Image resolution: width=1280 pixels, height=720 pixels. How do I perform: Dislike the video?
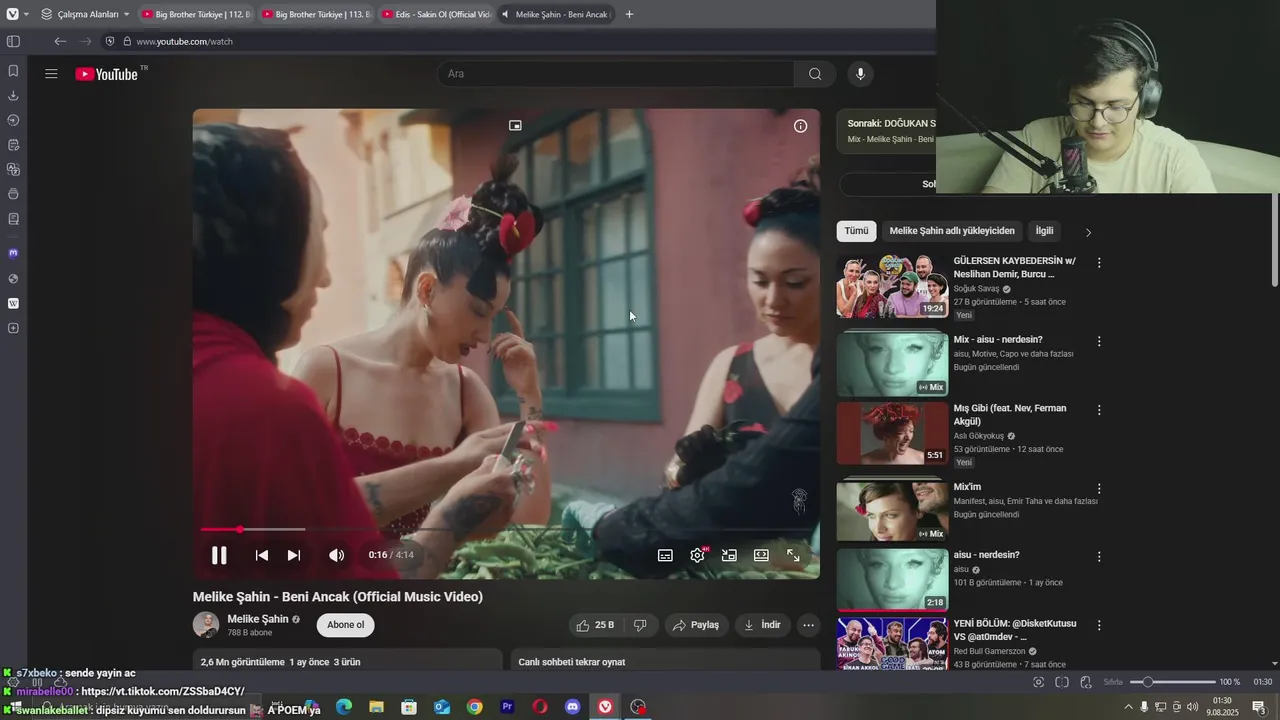[640, 625]
